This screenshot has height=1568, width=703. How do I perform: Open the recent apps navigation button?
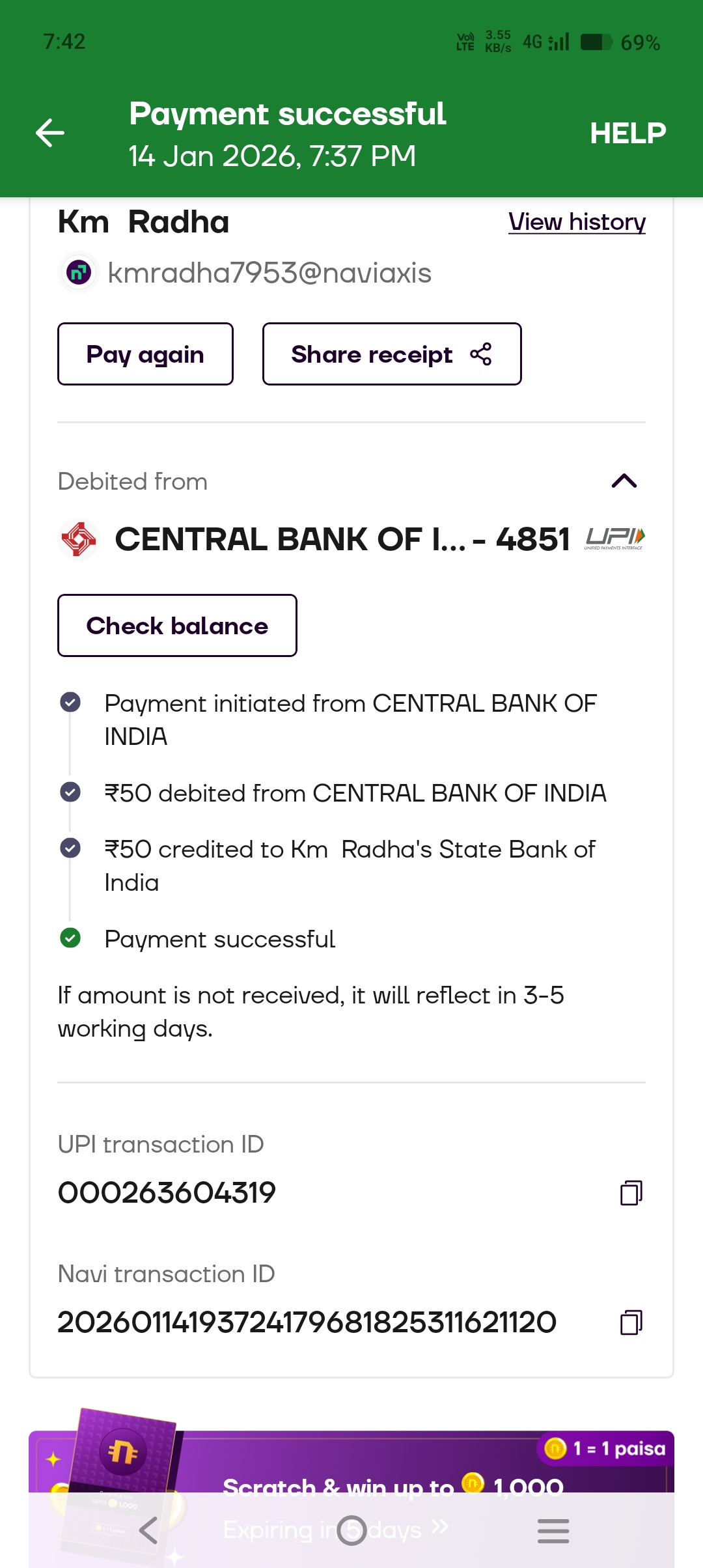(553, 1530)
